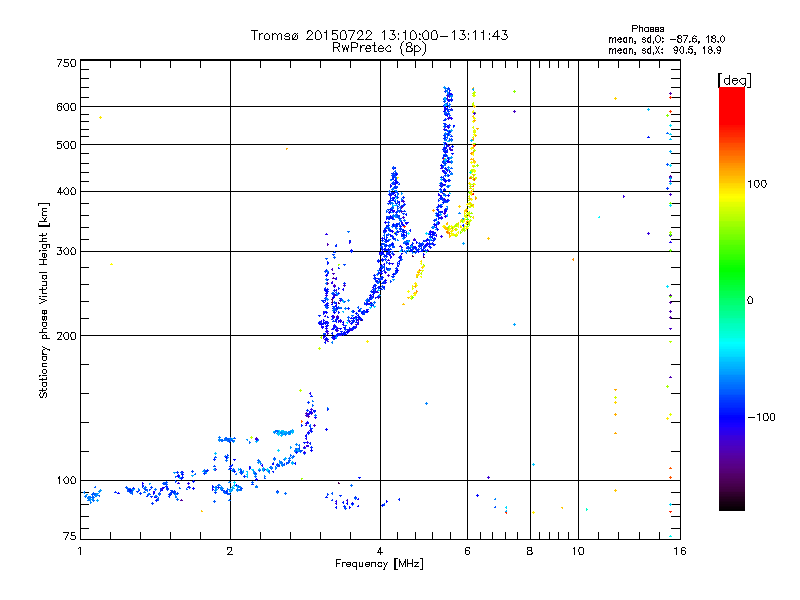Click the y-axis tick label '500'
Image resolution: width=800 pixels, height=600 pixels.
[66, 145]
